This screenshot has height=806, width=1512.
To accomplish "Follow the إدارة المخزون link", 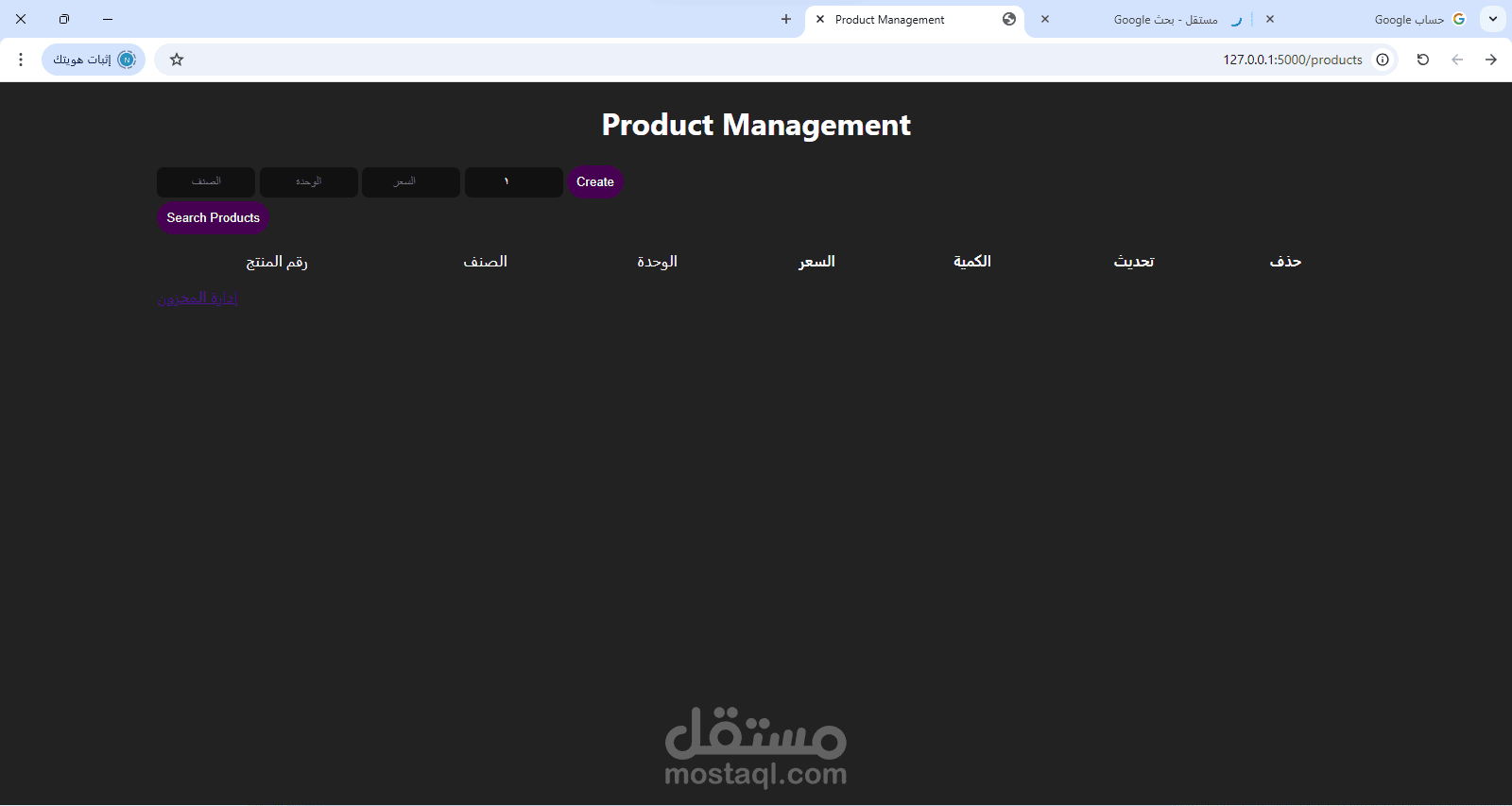I will (x=198, y=299).
